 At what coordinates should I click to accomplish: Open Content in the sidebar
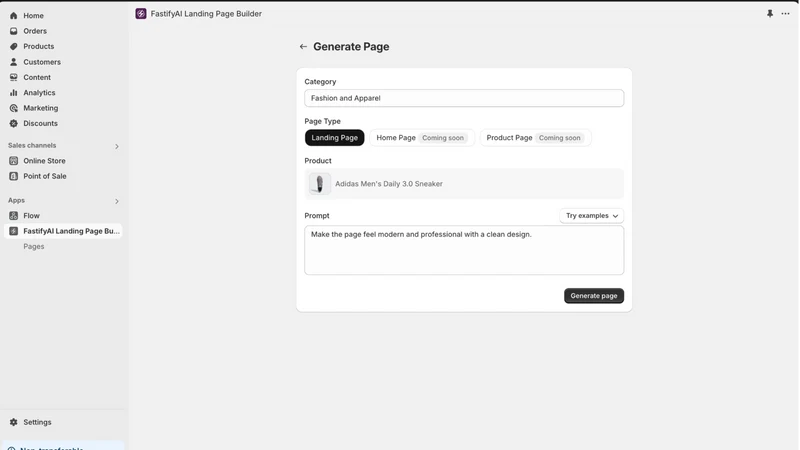click(37, 77)
